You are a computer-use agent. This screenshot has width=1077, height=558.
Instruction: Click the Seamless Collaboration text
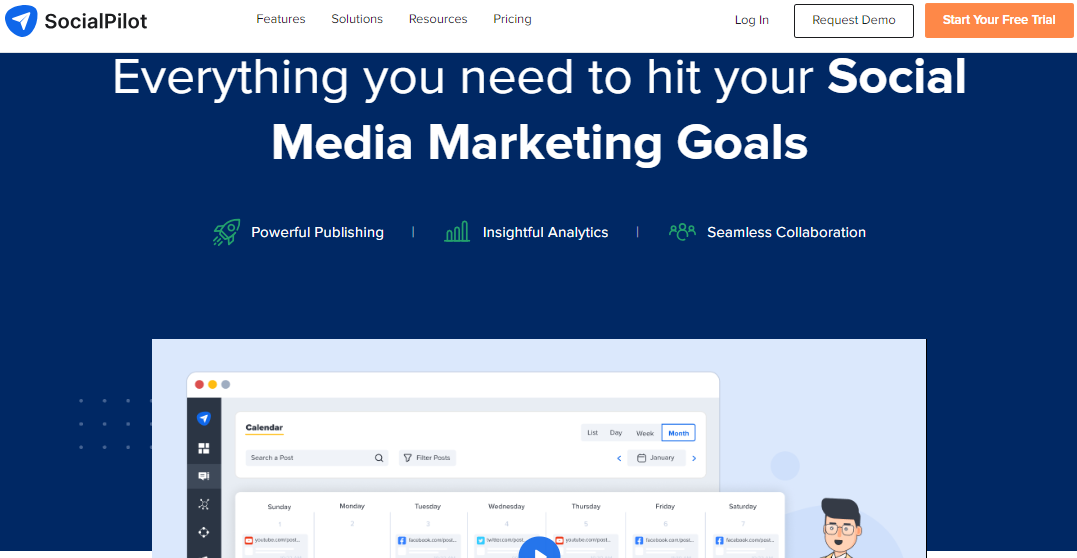pyautogui.click(x=786, y=232)
